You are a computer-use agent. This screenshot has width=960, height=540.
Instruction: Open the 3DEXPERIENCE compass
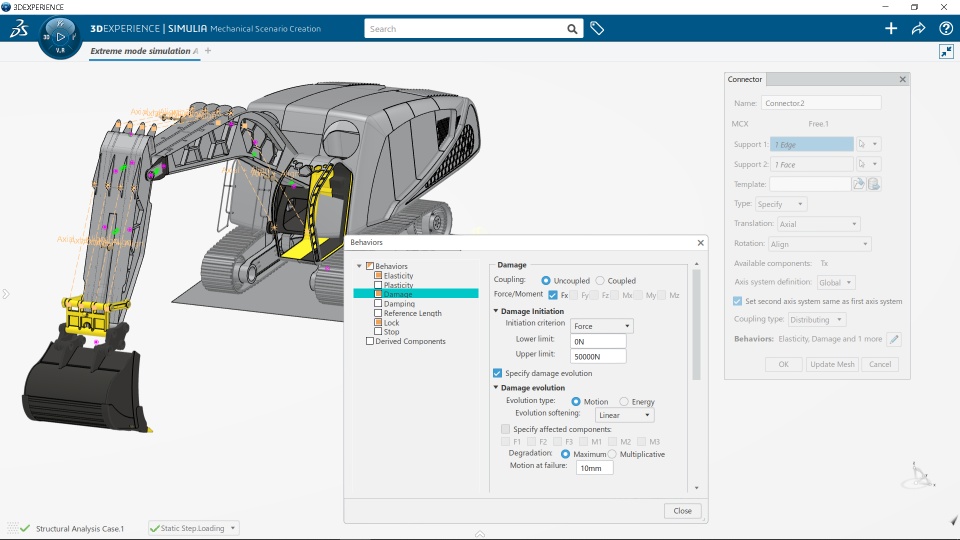pyautogui.click(x=60, y=37)
